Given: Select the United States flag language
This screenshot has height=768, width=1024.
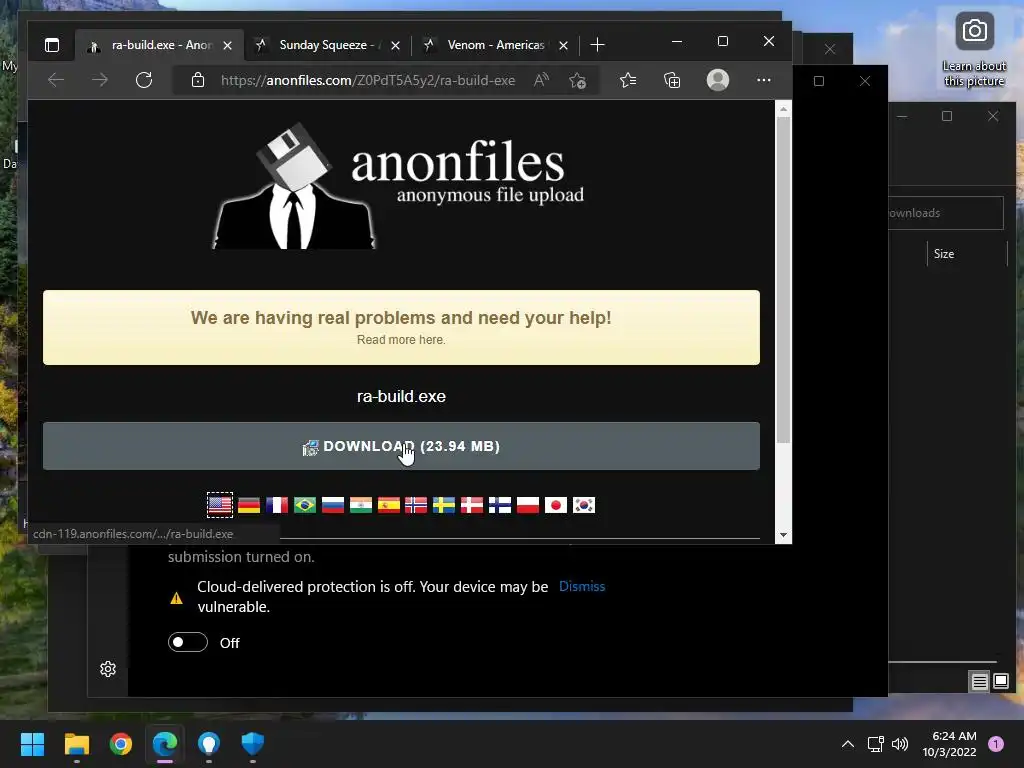Looking at the screenshot, I should coord(219,505).
